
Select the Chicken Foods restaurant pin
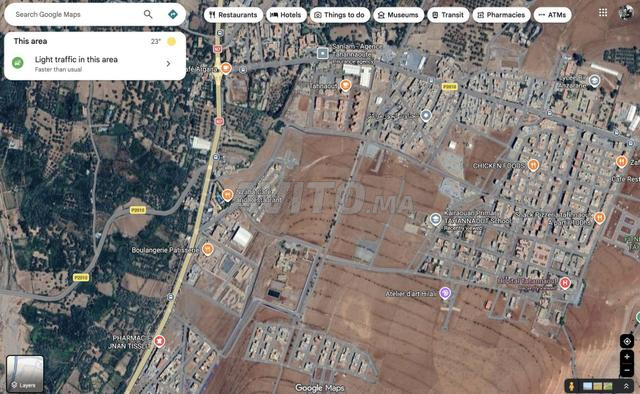click(533, 165)
